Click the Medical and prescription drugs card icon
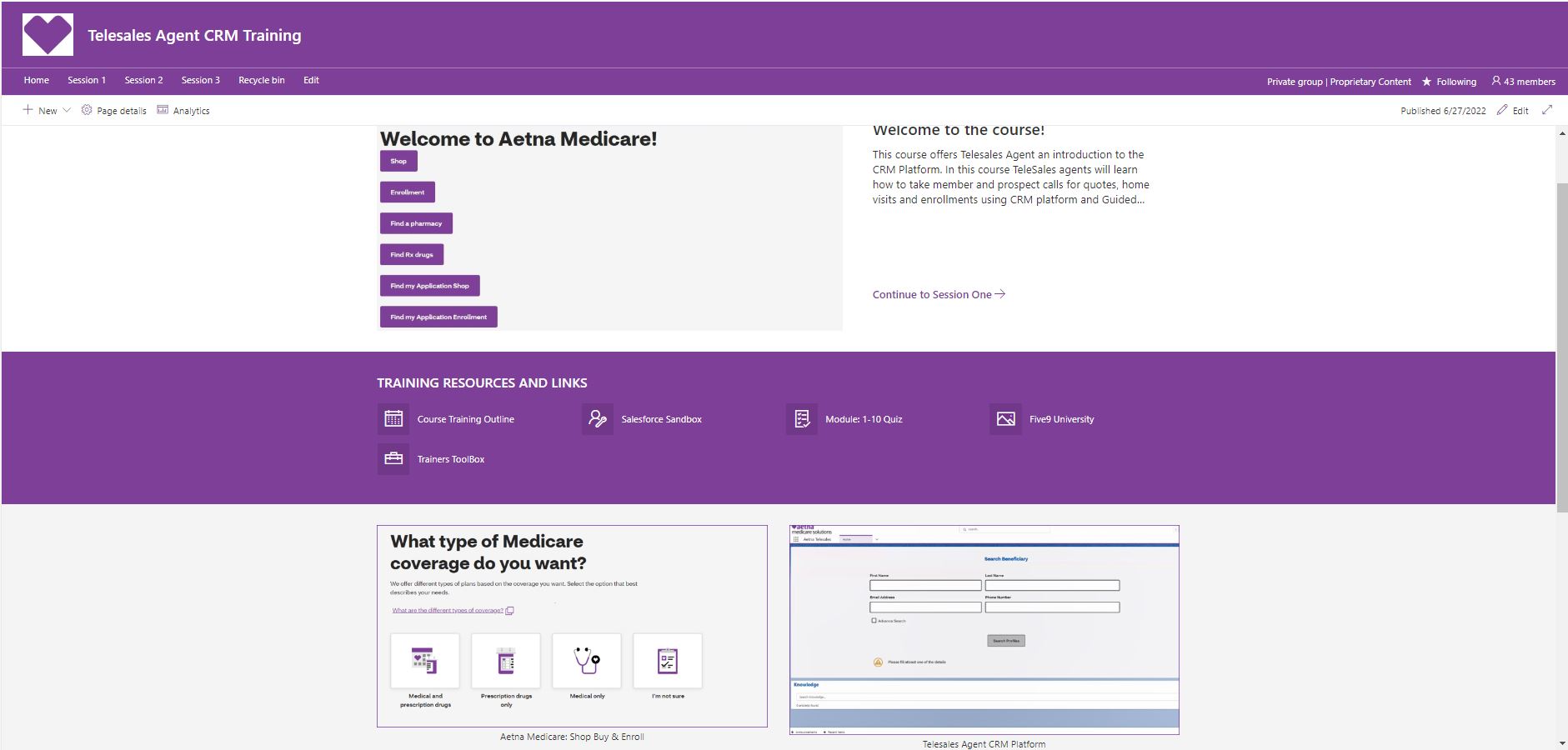Viewport: 1568px width, 750px height. click(x=425, y=661)
